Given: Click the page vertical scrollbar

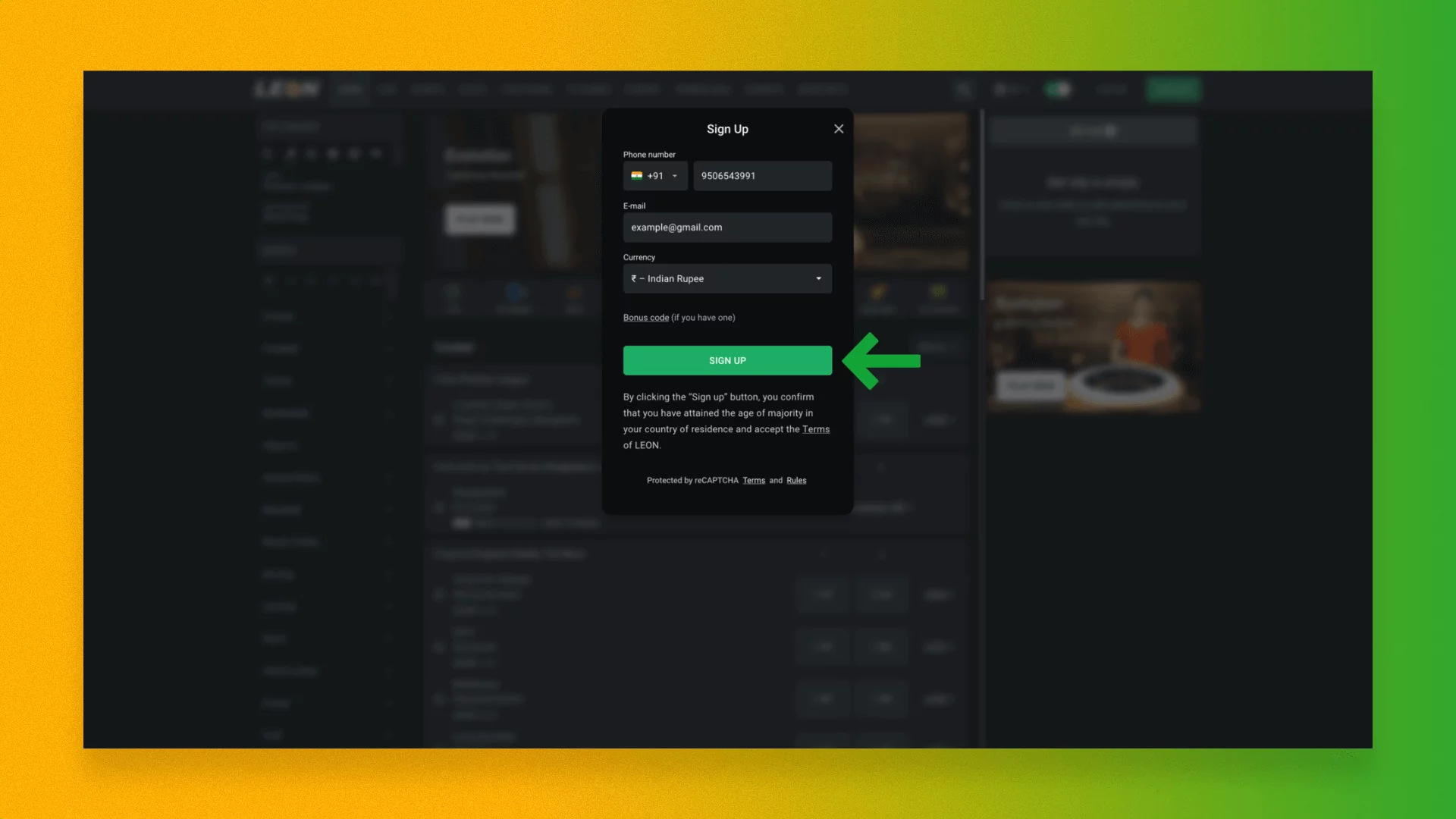Looking at the screenshot, I should point(982,205).
